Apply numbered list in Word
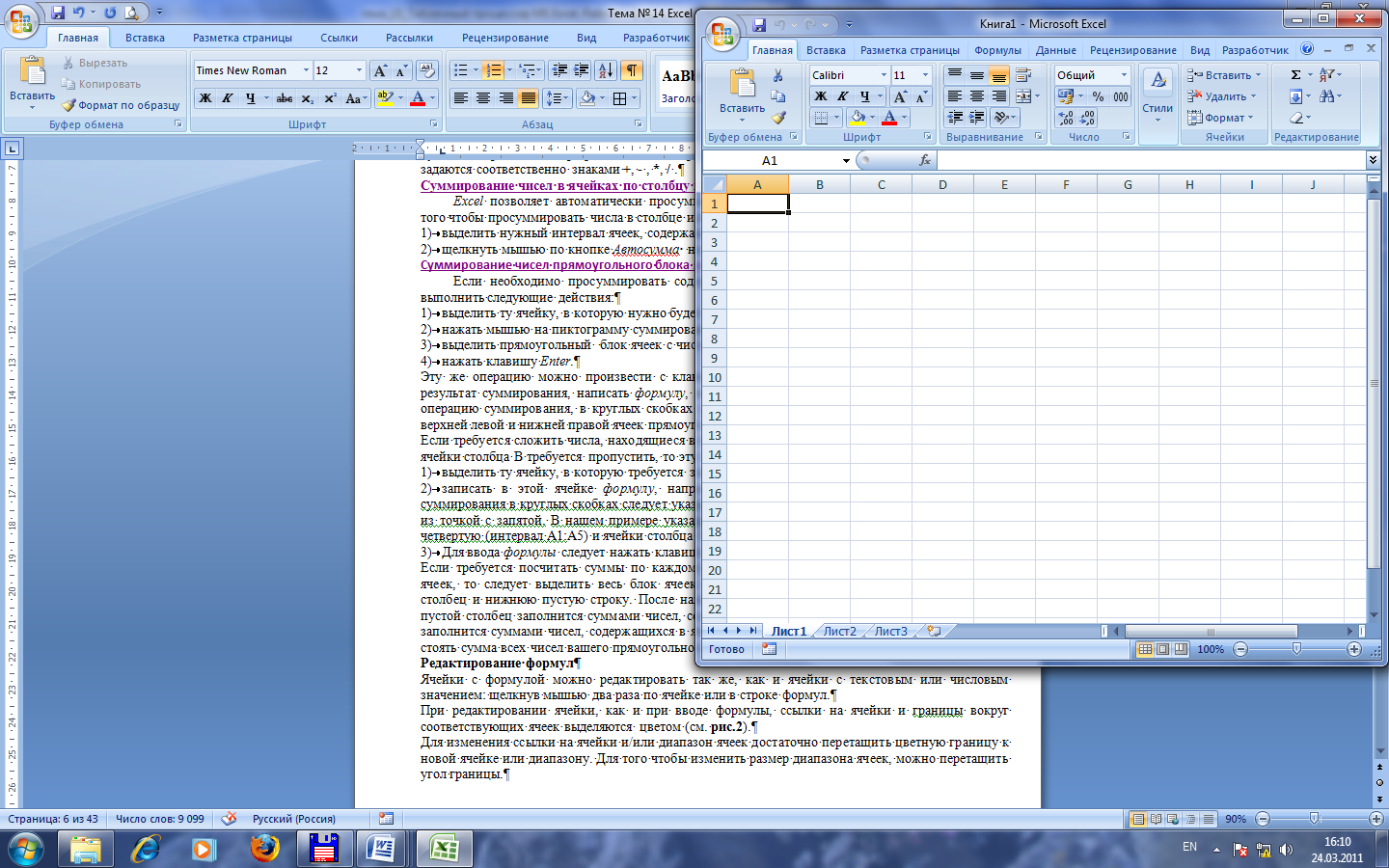The image size is (1389, 868). point(493,70)
